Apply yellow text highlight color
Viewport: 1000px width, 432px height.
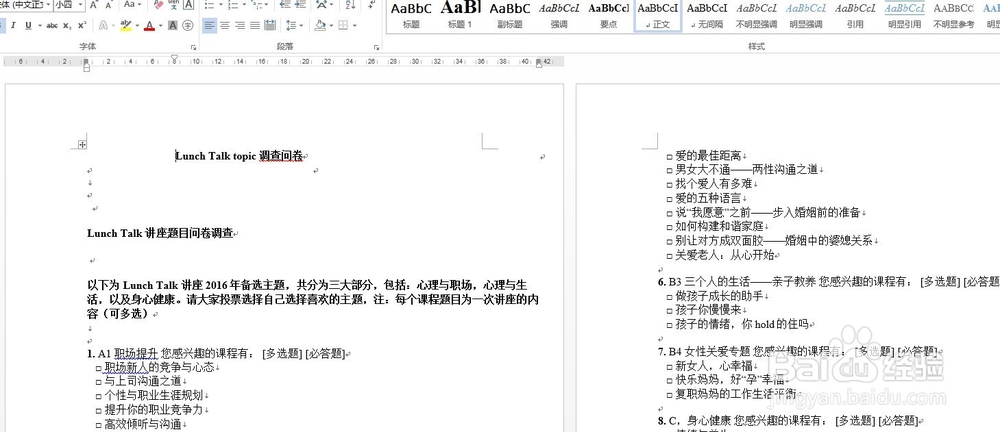[126, 26]
